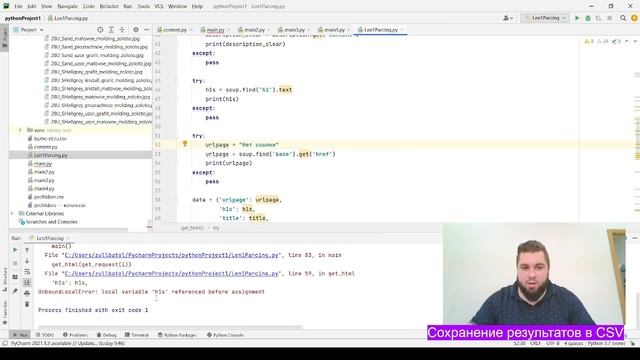The image size is (640, 360).
Task: Open the Tools menu
Action: click(x=143, y=6)
